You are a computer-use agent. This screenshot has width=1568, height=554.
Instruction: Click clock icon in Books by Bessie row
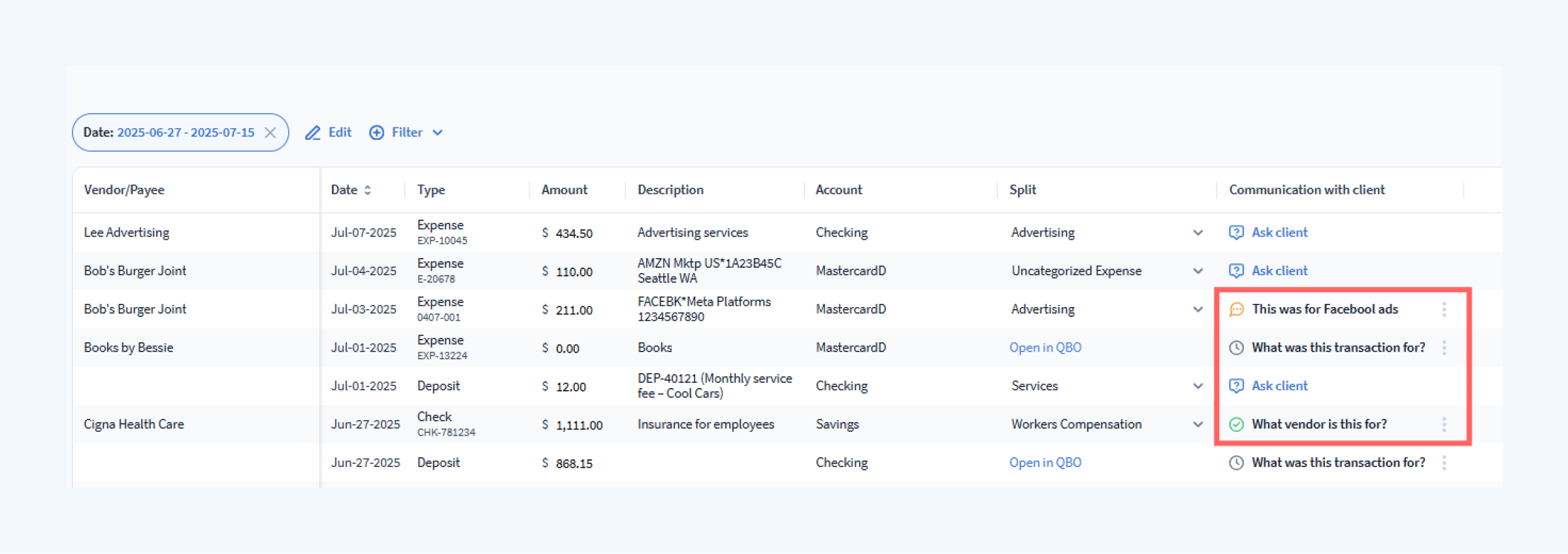click(1236, 348)
